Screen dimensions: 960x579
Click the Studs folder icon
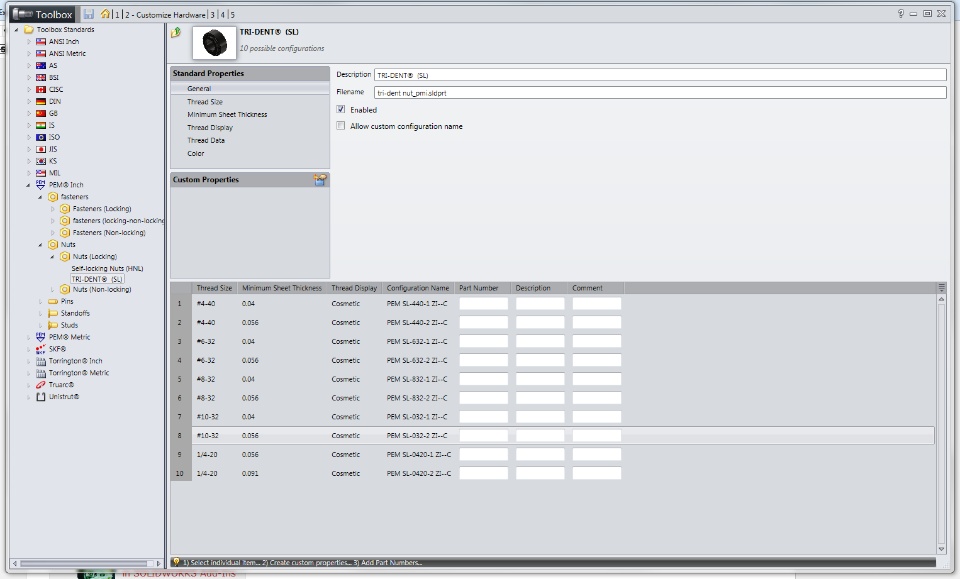point(53,325)
